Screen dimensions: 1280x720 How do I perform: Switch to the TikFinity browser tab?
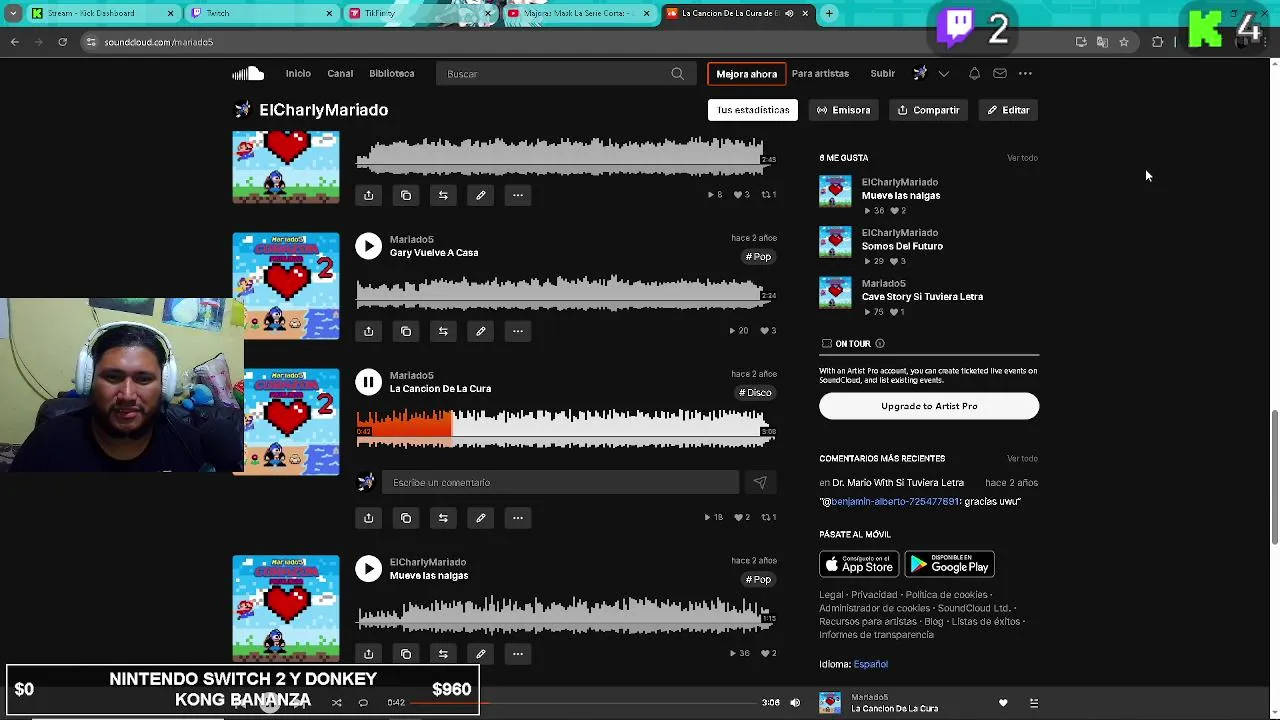point(419,13)
